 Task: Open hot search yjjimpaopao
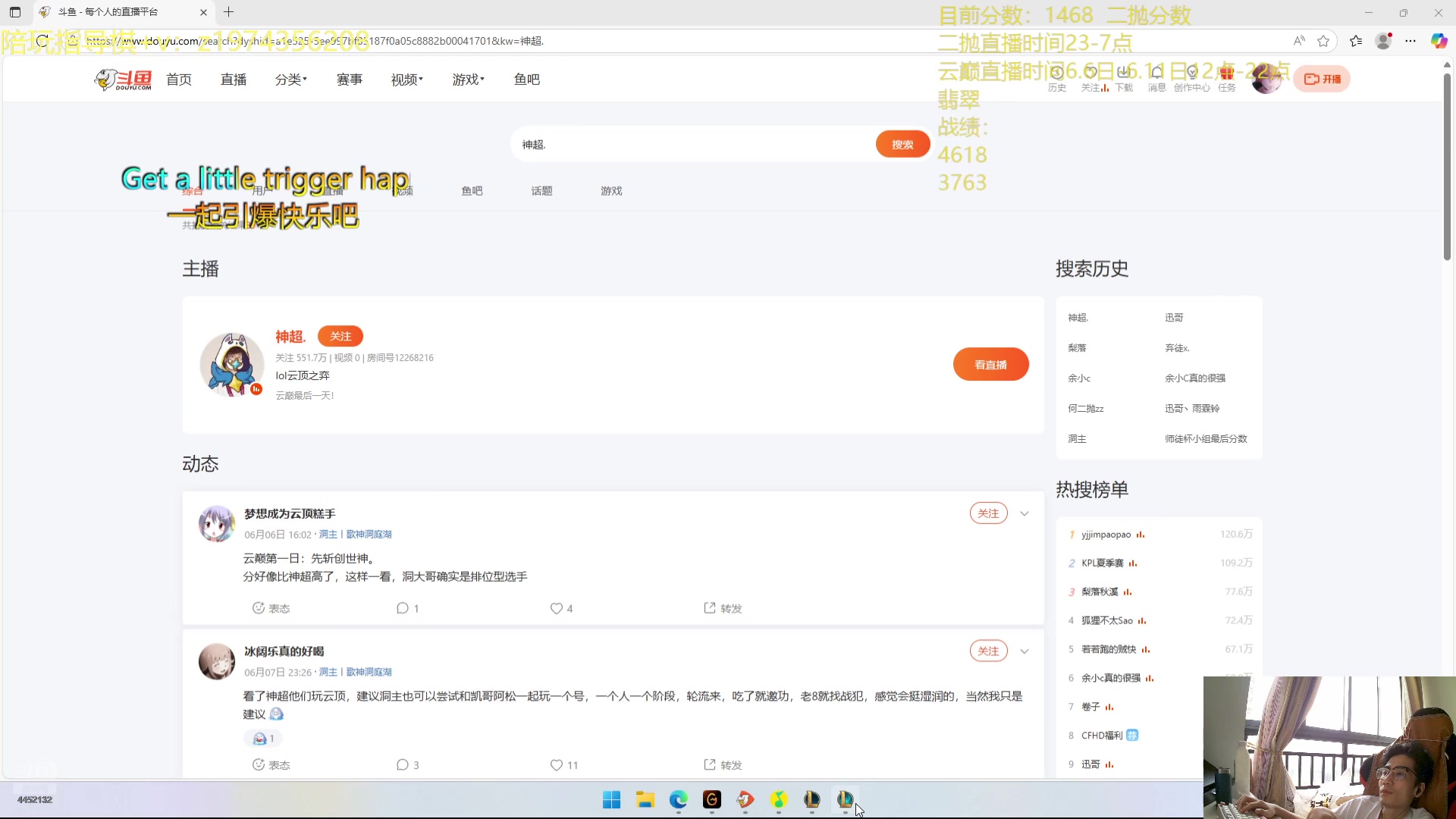click(x=1106, y=535)
